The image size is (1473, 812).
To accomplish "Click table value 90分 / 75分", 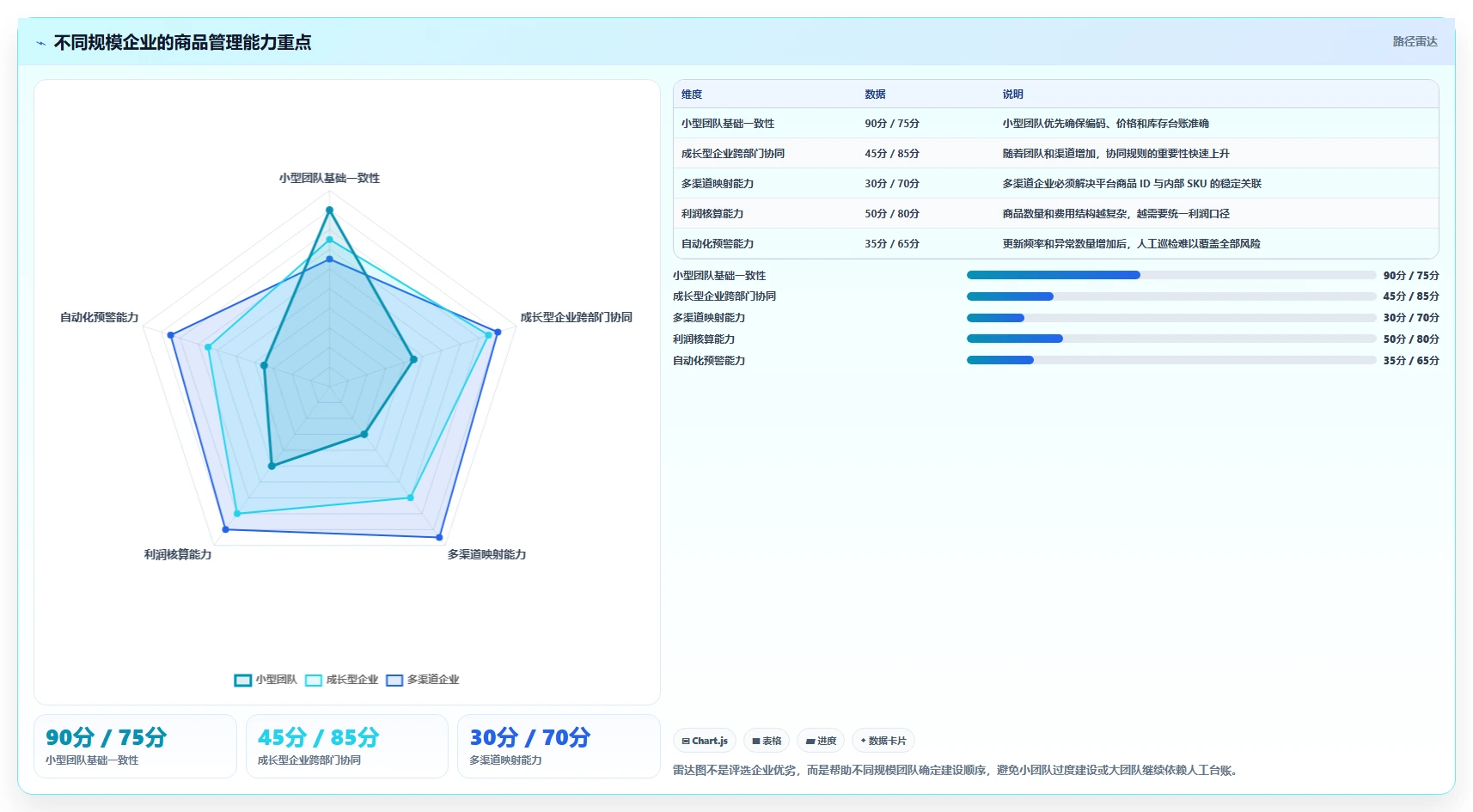I will pyautogui.click(x=892, y=124).
